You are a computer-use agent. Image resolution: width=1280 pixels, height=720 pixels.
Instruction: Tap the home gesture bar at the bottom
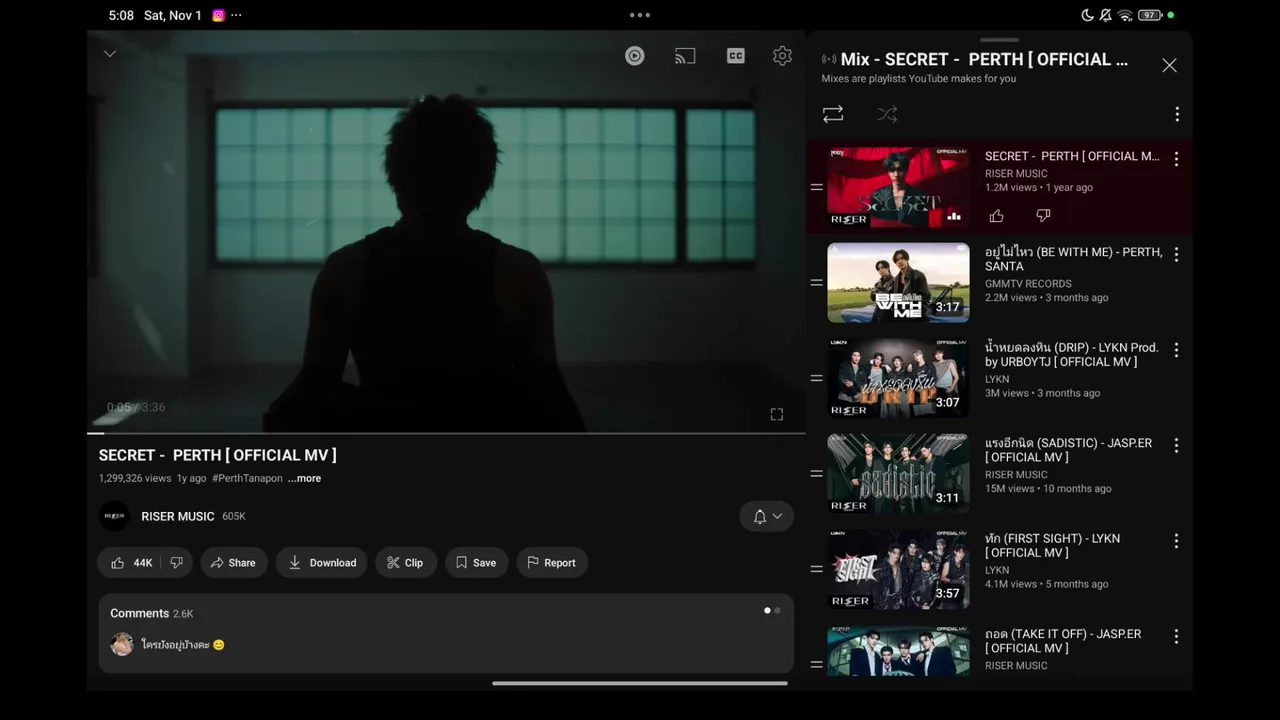pos(640,683)
